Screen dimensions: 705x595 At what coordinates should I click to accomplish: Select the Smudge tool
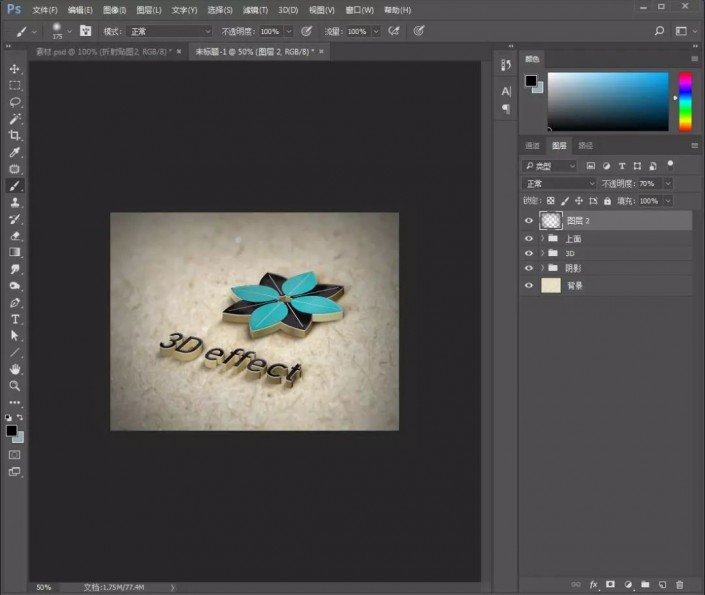tap(14, 269)
